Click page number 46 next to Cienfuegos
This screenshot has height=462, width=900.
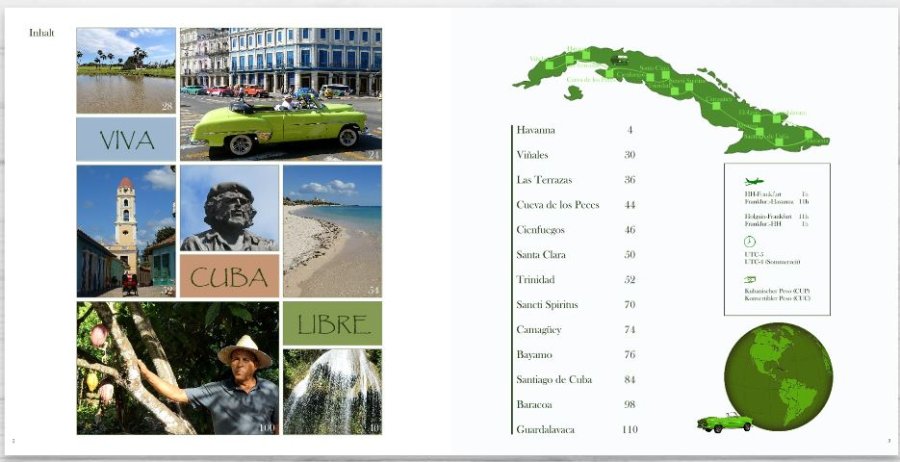point(630,230)
